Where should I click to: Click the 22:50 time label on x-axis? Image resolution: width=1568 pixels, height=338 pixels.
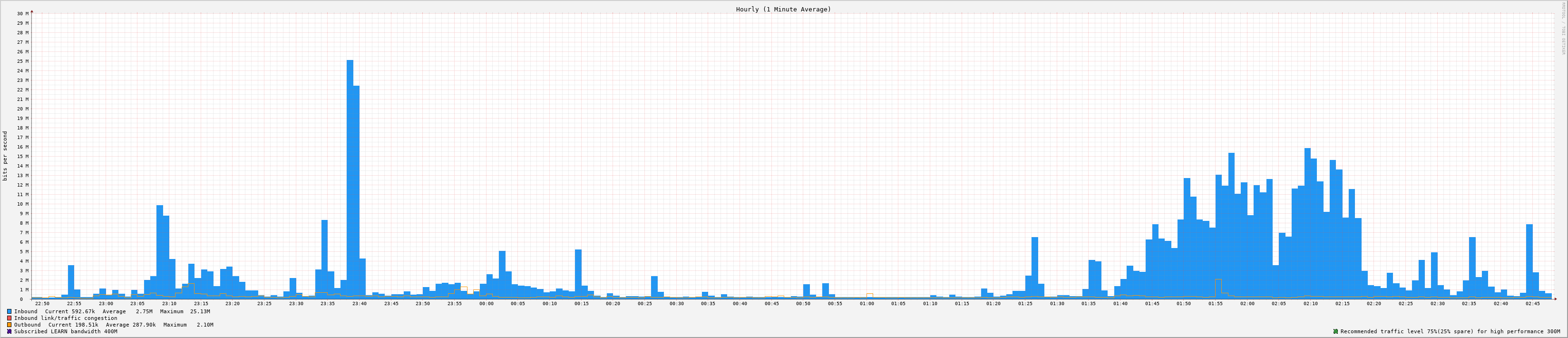43,303
